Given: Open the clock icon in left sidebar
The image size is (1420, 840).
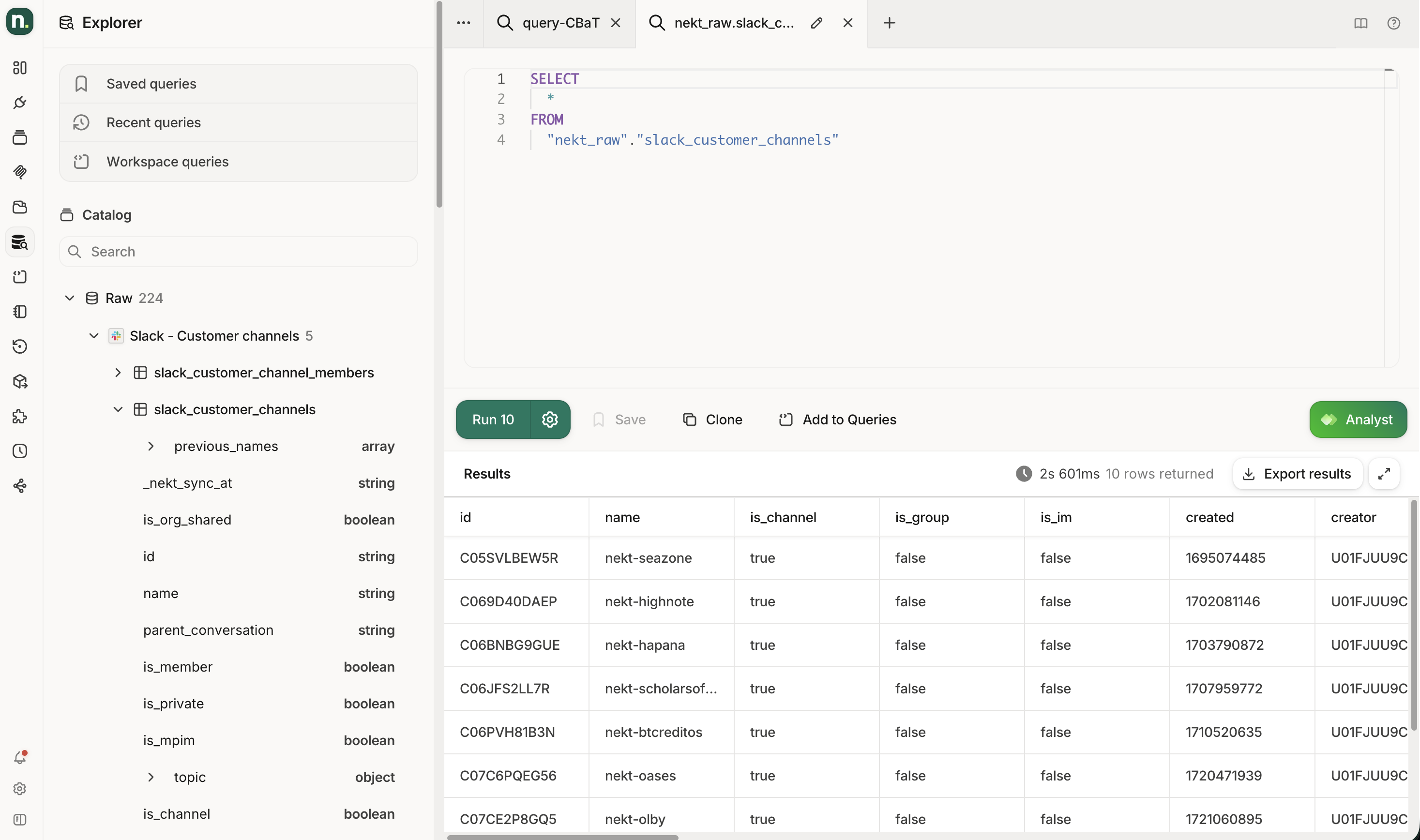Looking at the screenshot, I should [20, 451].
